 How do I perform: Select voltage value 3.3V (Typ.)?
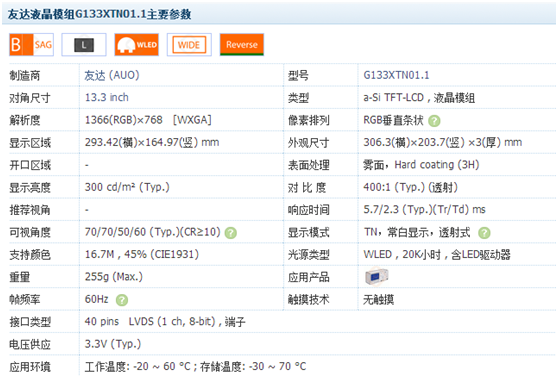click(113, 344)
